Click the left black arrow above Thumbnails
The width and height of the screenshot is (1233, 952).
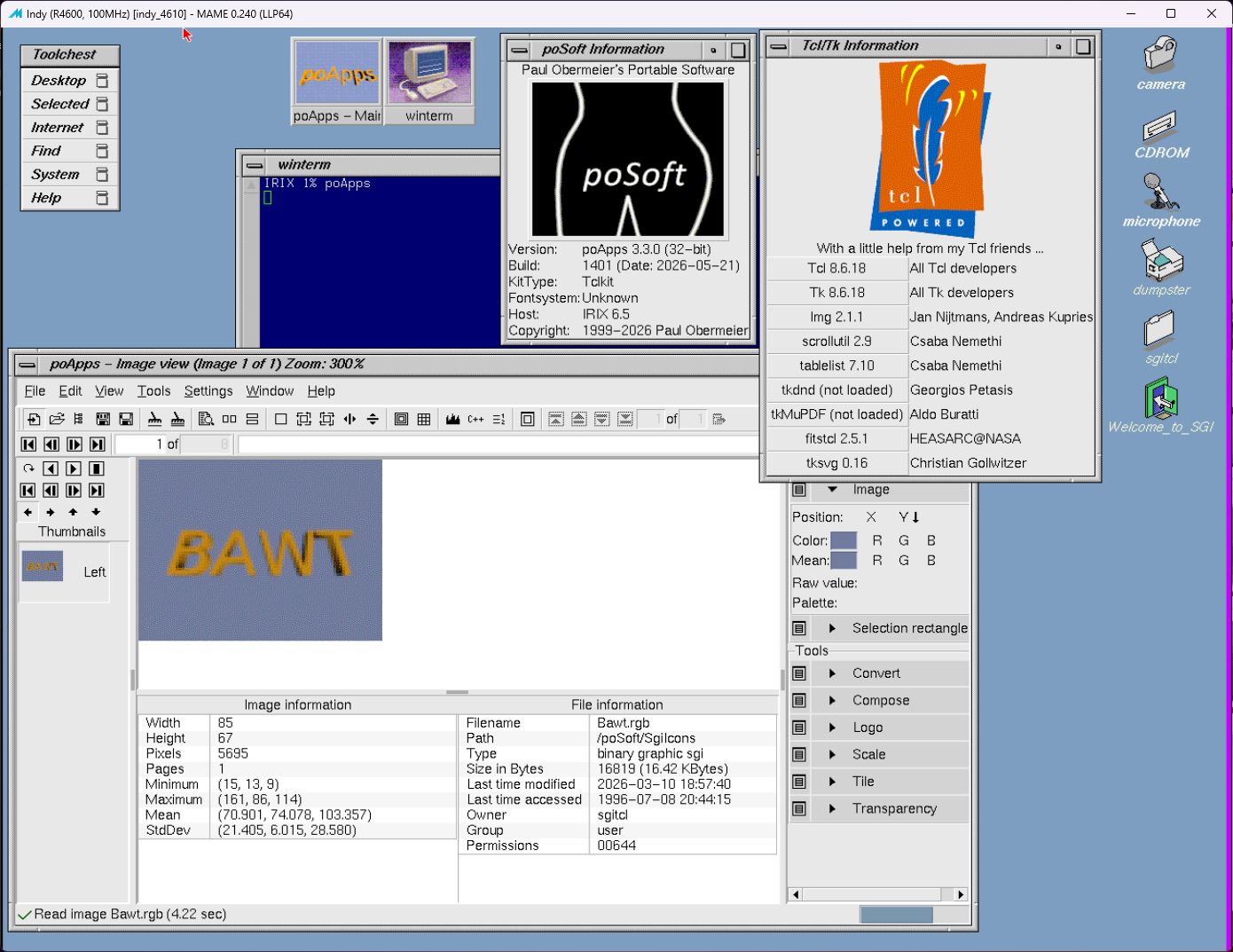pos(27,512)
